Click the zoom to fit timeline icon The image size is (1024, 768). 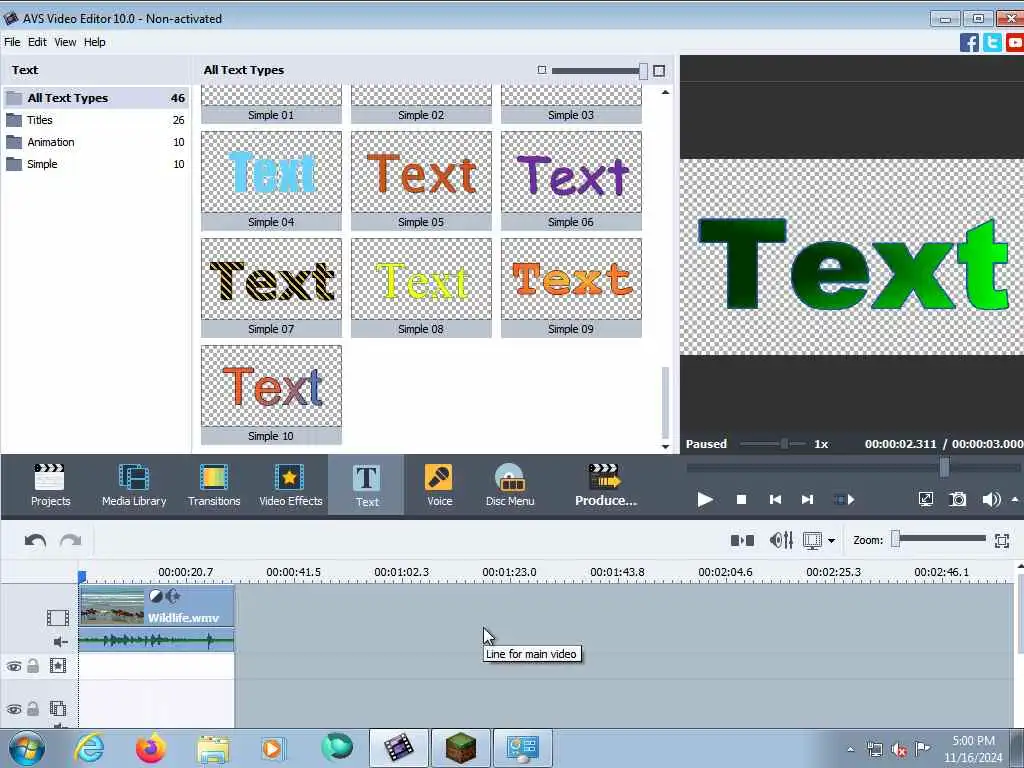coord(1002,540)
